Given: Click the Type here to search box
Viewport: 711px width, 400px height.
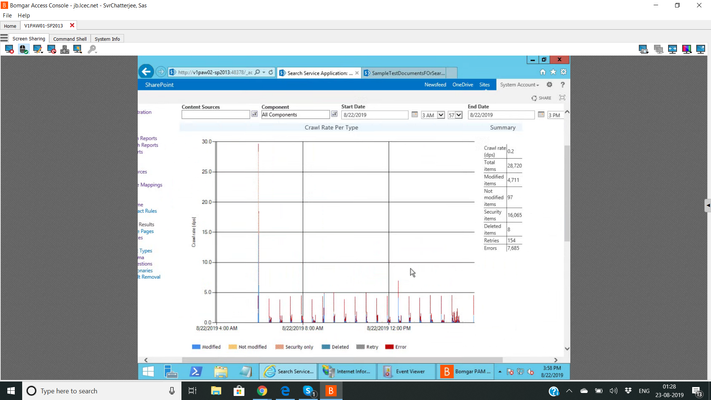Looking at the screenshot, I should 102,391.
